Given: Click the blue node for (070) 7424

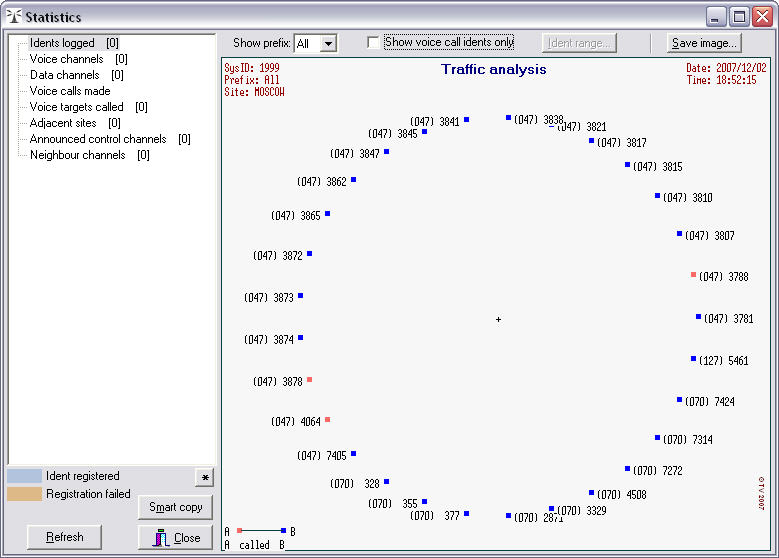Looking at the screenshot, I should point(679,399).
